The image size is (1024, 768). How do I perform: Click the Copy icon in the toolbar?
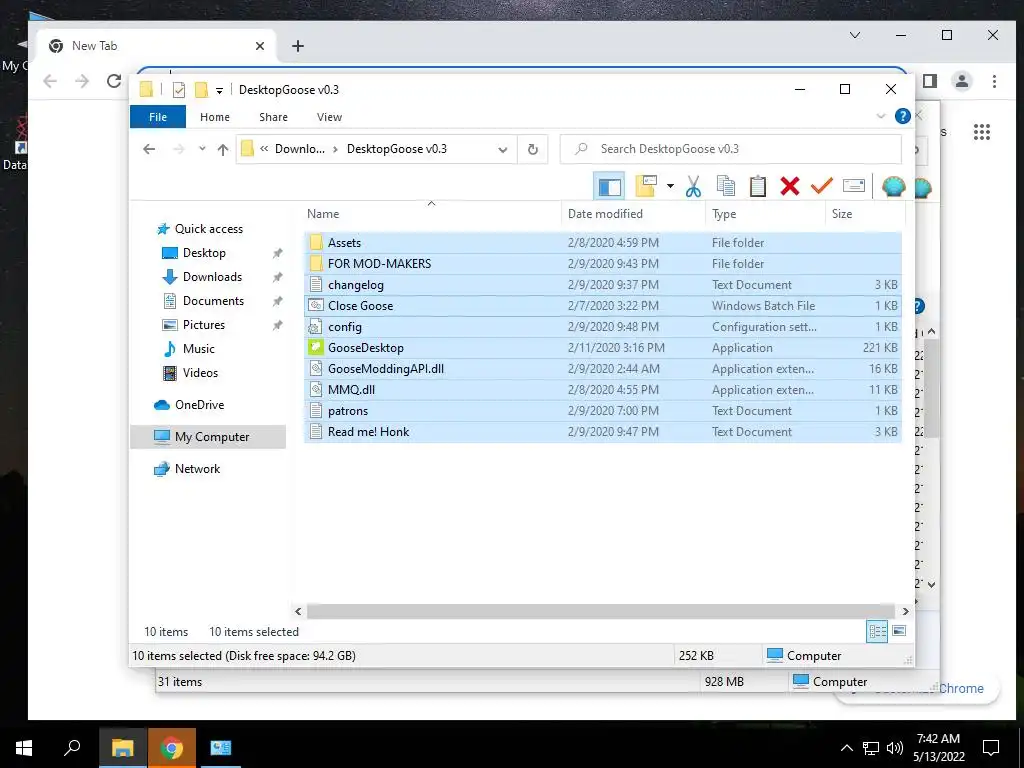(x=726, y=187)
